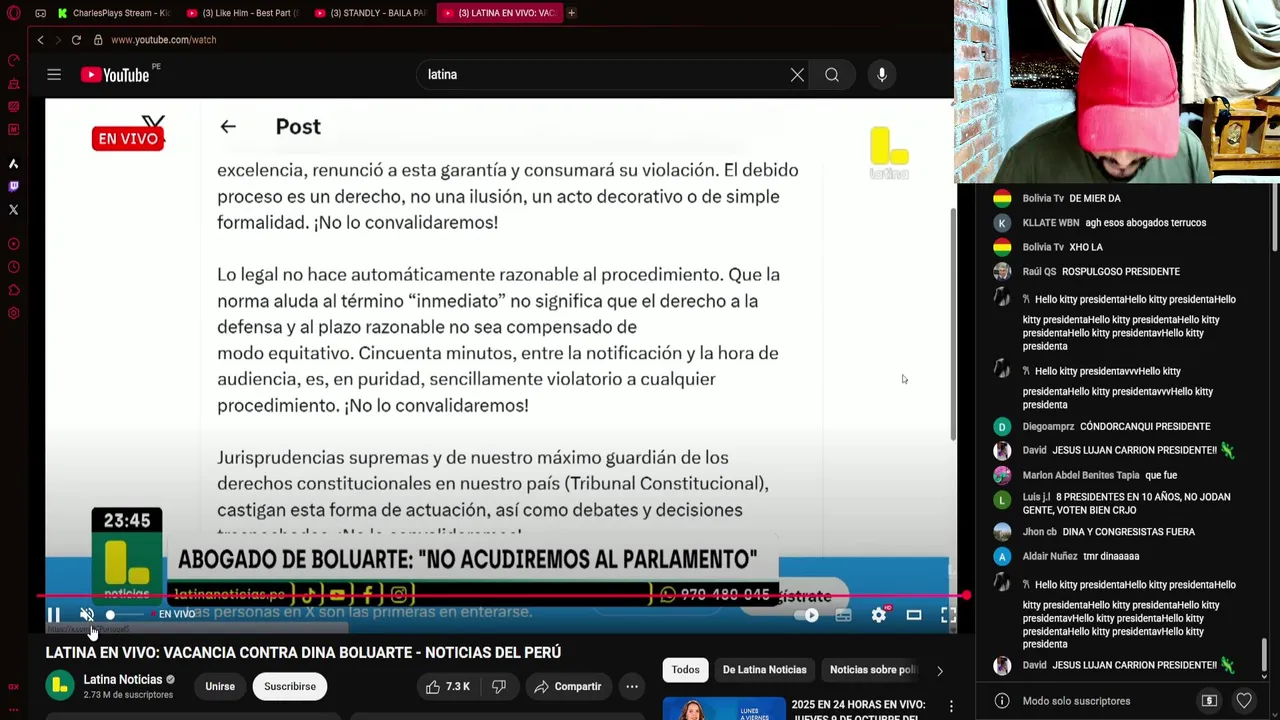Open more actions three-dot menu under the video
Image resolution: width=1280 pixels, height=720 pixels.
tap(632, 687)
